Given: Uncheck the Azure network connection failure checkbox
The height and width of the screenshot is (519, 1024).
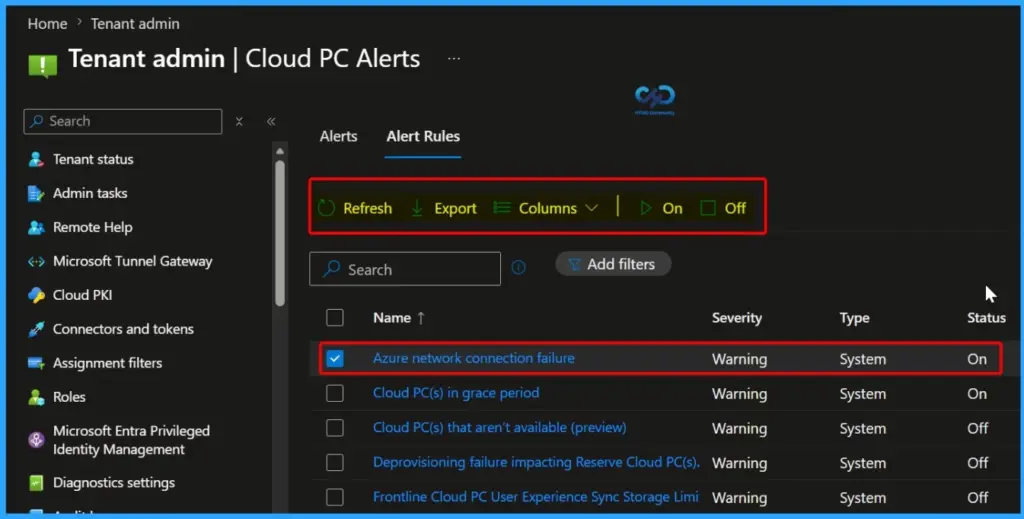Looking at the screenshot, I should [x=335, y=358].
